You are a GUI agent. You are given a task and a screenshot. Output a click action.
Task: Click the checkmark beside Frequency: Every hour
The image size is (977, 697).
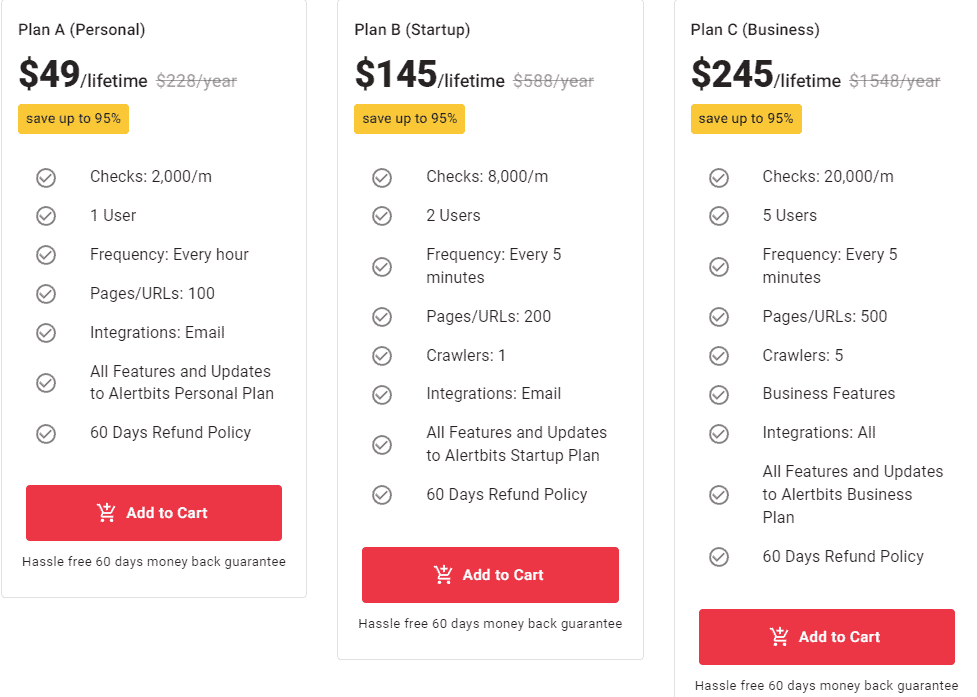coord(46,254)
